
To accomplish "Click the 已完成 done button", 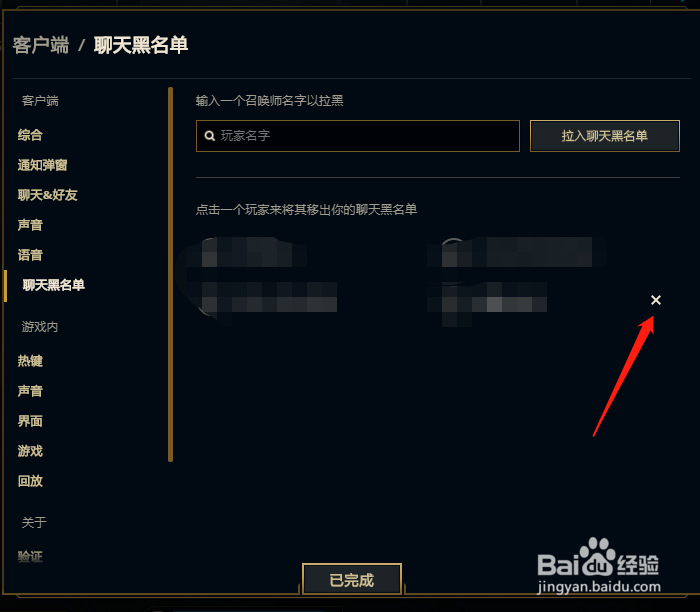I will click(x=352, y=579).
